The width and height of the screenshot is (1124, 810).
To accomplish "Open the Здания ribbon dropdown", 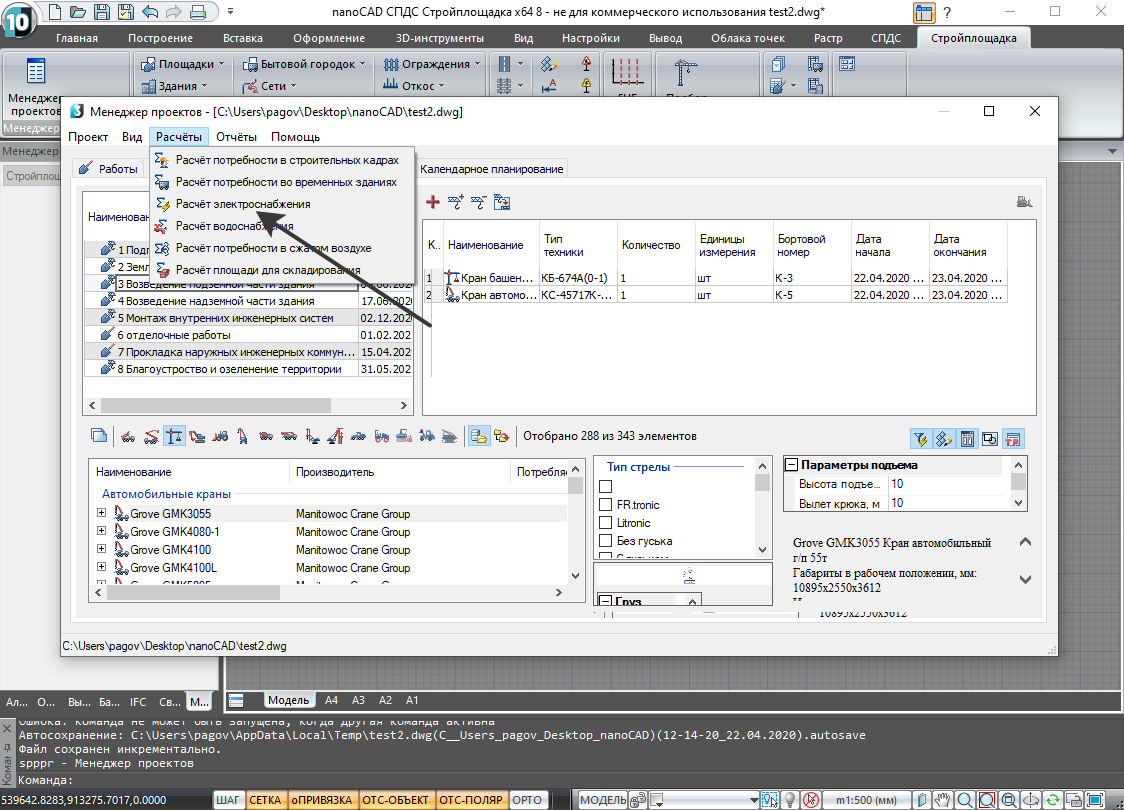I will (174, 86).
